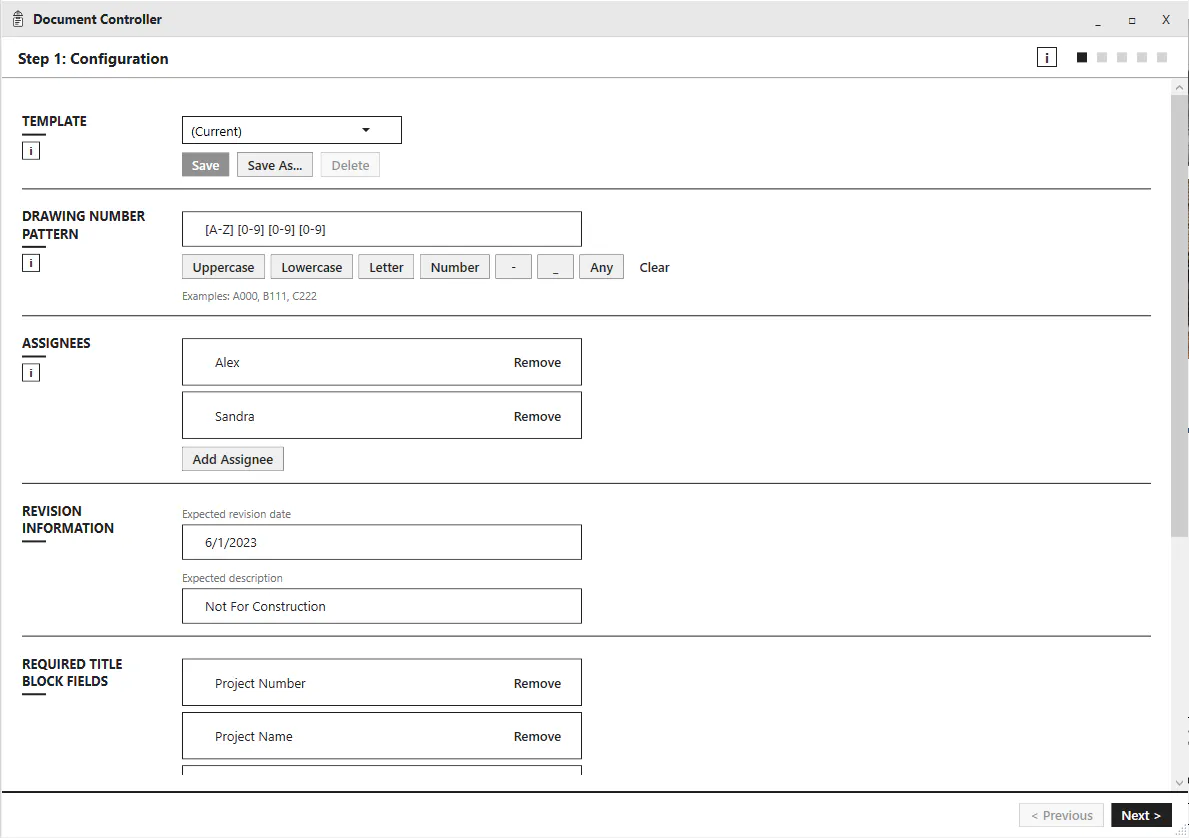Image resolution: width=1189 pixels, height=838 pixels.
Task: Add a Letter token to pattern
Action: (386, 267)
